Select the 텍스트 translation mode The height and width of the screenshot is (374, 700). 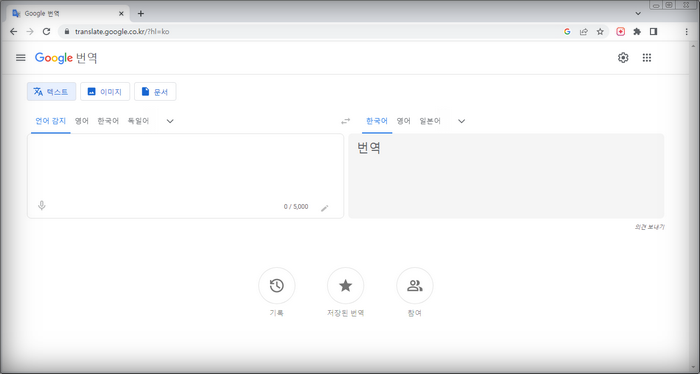click(51, 91)
